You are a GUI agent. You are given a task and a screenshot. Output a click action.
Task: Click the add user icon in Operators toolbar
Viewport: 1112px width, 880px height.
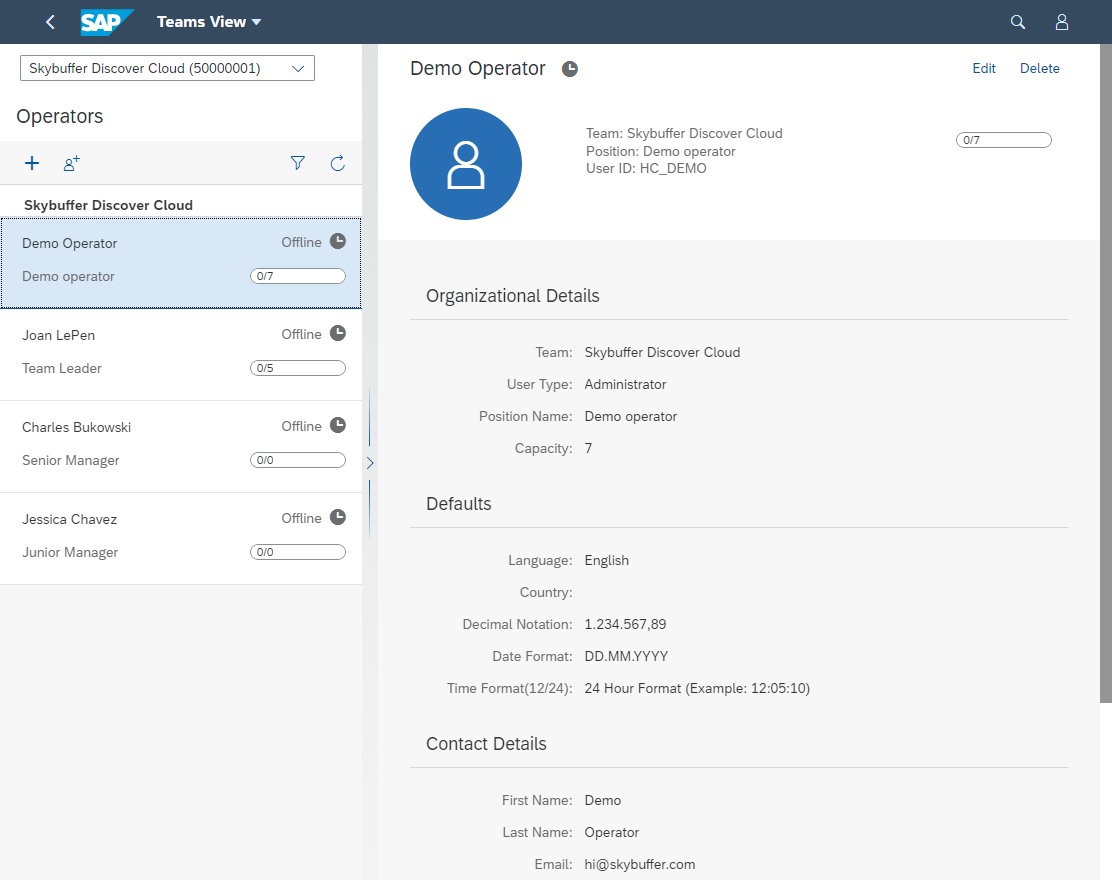(x=72, y=163)
